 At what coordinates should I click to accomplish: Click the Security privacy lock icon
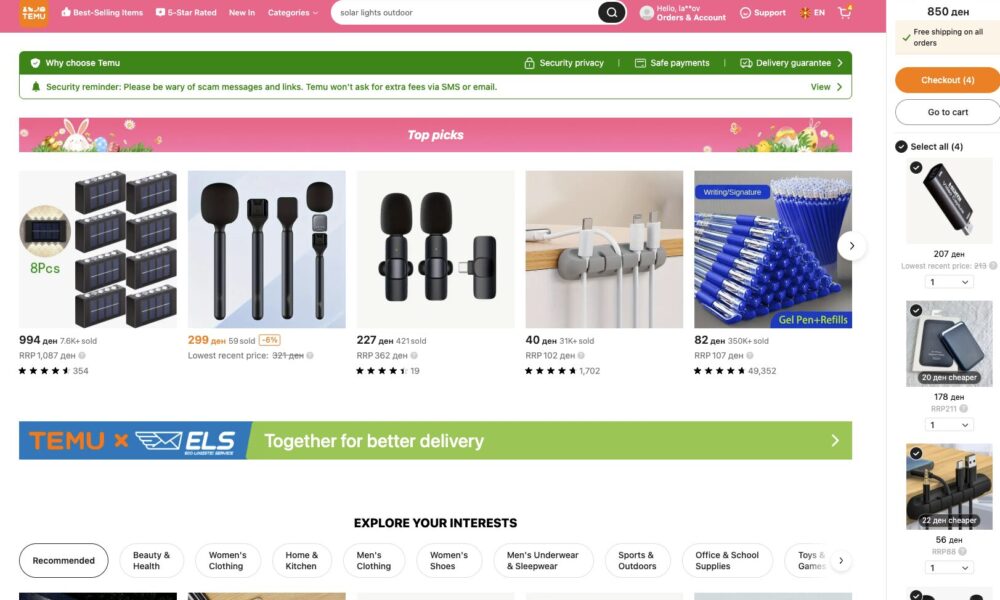tap(529, 63)
